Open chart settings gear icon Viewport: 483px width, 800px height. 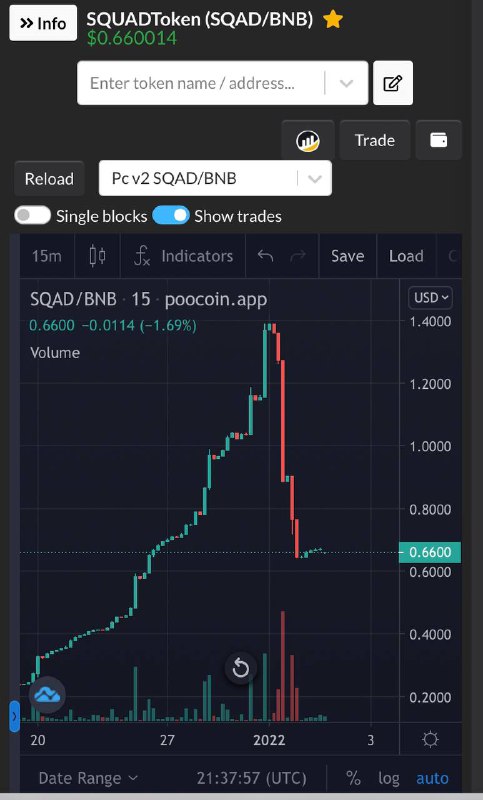(430, 739)
